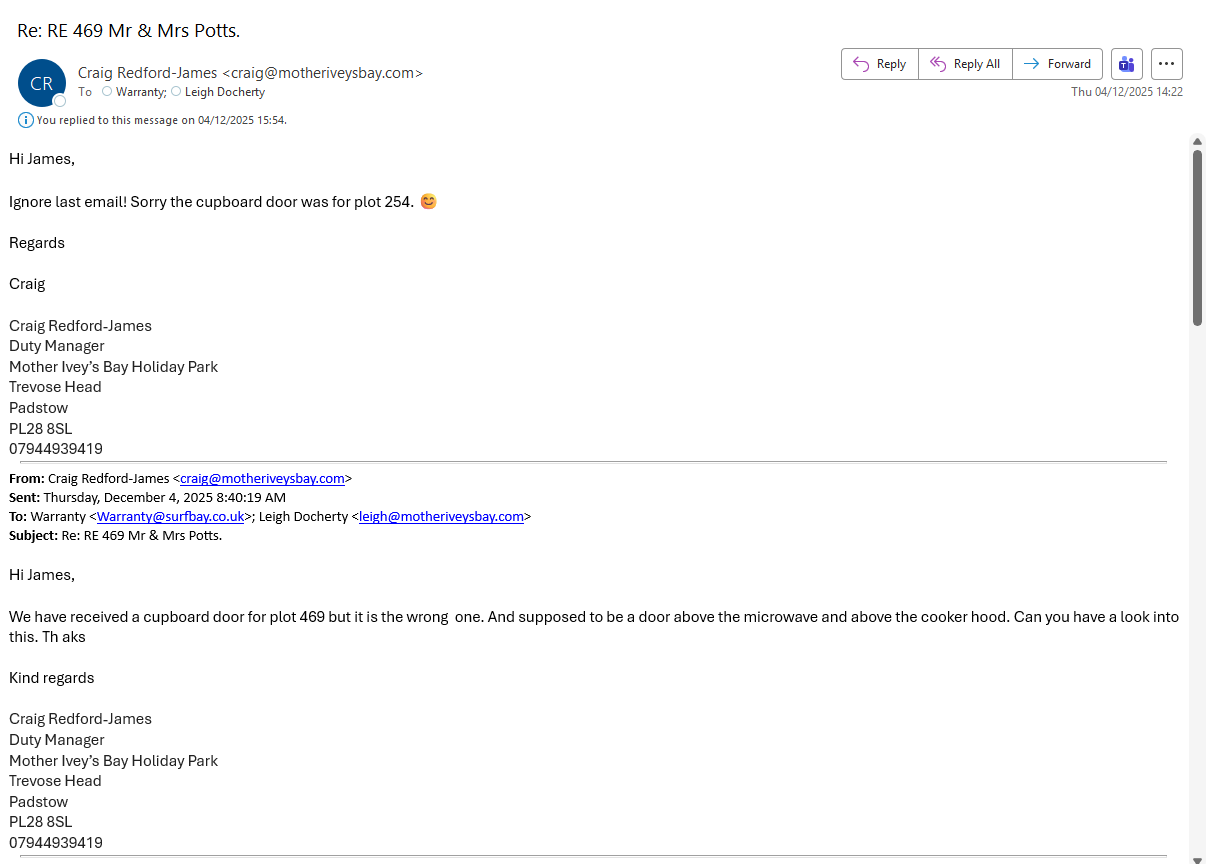Click the vertical scrollbar thumb

(1197, 236)
